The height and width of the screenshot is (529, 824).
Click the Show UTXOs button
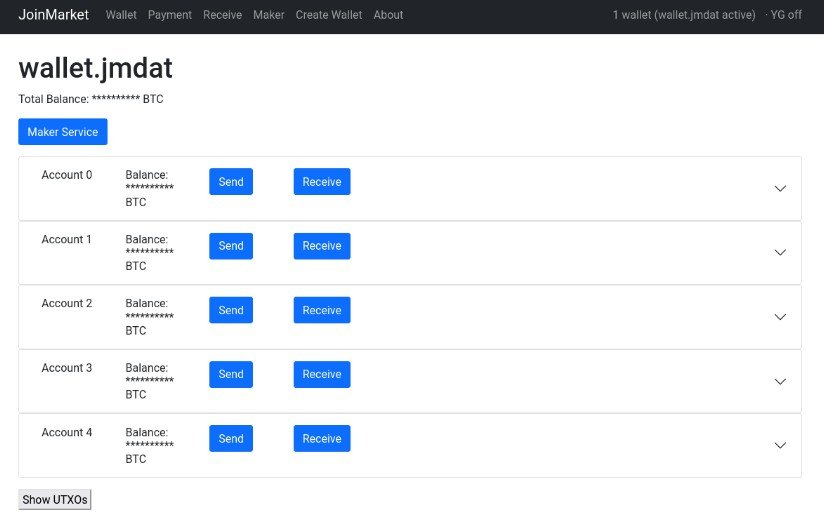pos(55,500)
